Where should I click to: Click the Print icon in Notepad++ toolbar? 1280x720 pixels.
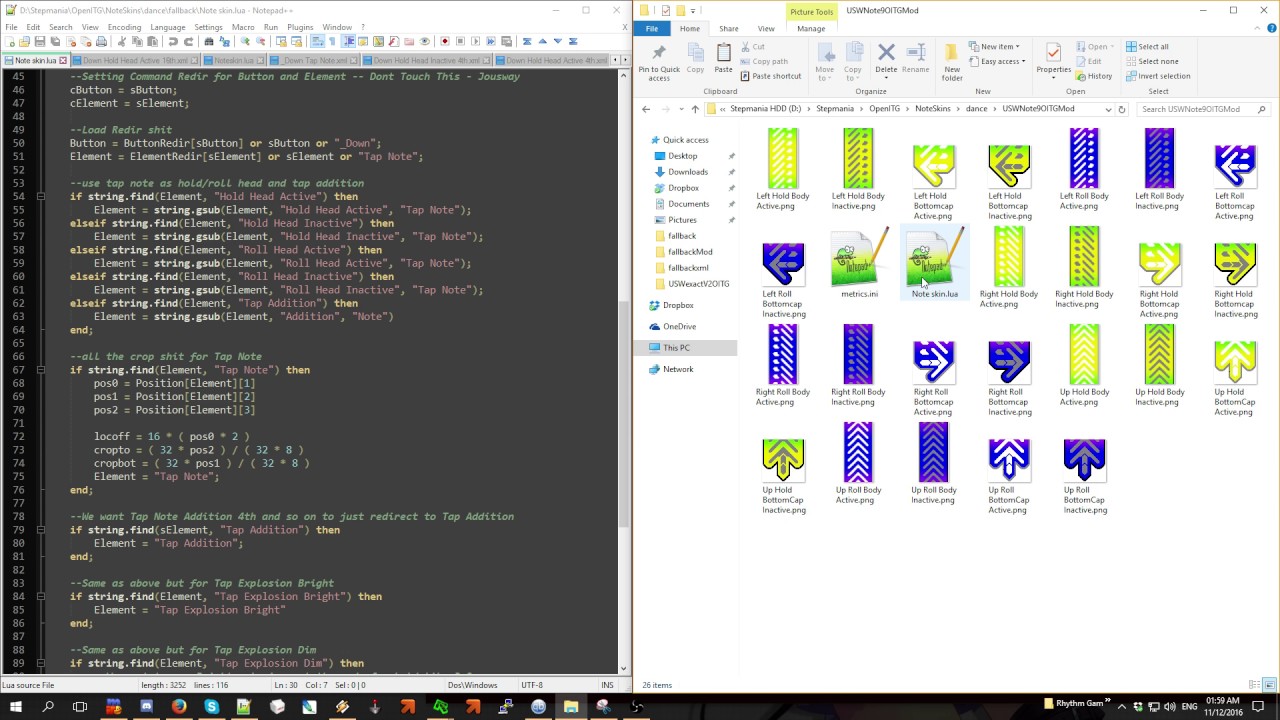coord(101,42)
